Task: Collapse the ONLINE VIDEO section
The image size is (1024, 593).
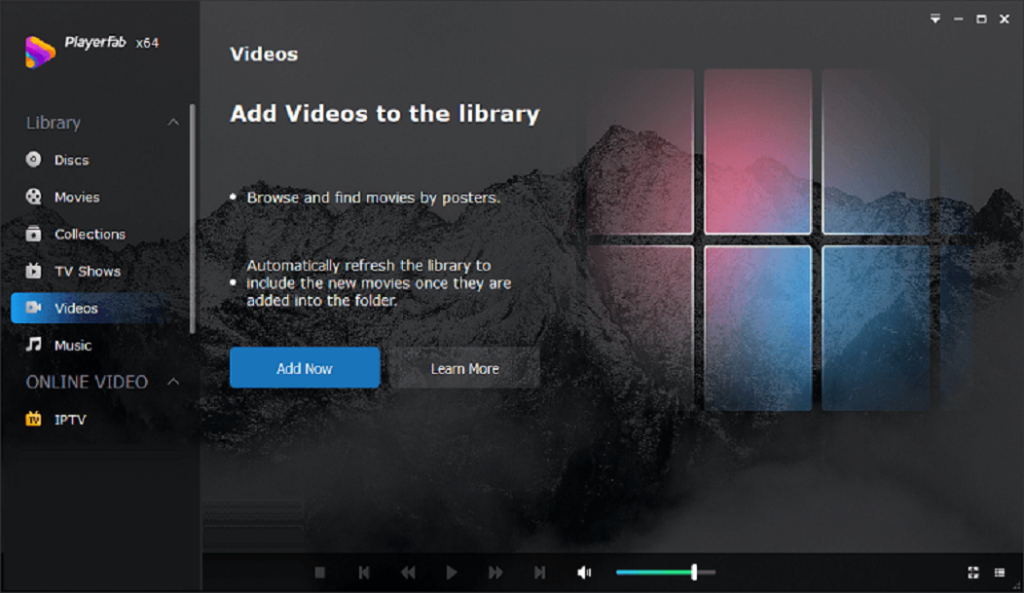Action: tap(173, 382)
